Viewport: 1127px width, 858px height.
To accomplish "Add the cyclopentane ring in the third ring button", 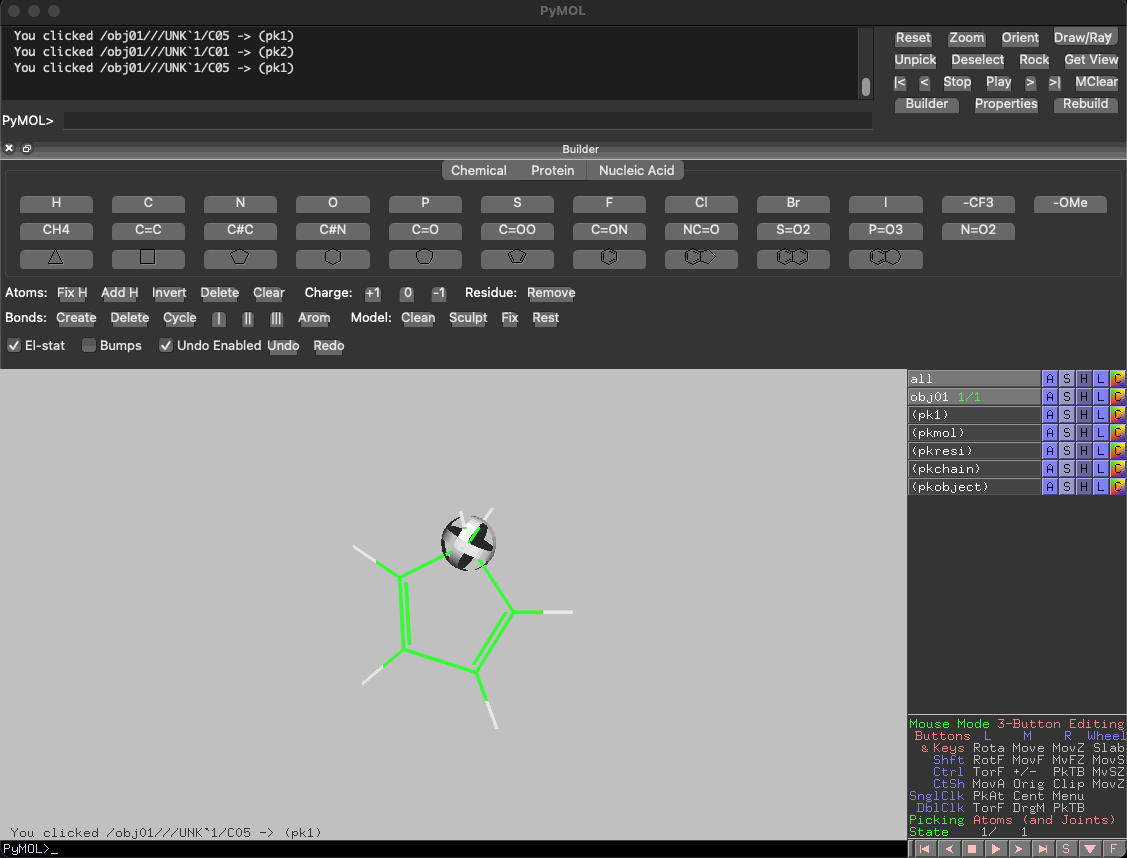I will coord(240,257).
